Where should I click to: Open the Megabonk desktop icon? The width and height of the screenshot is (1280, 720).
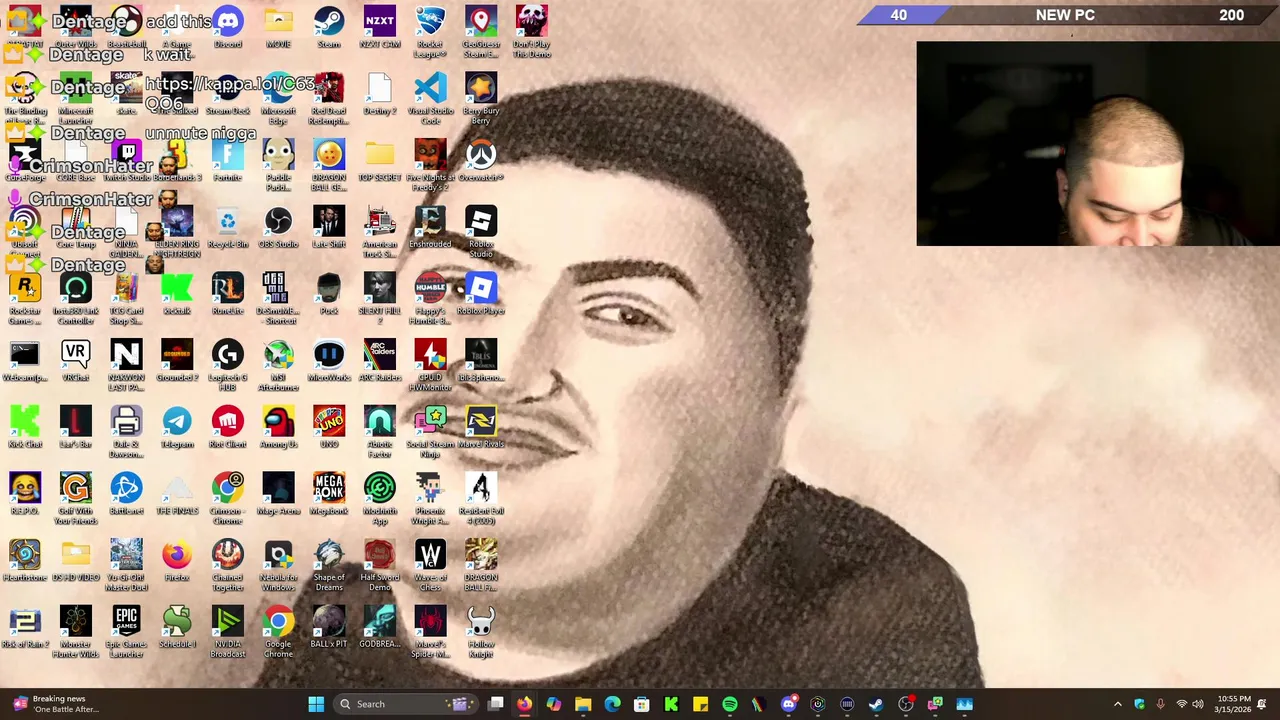coord(329,494)
